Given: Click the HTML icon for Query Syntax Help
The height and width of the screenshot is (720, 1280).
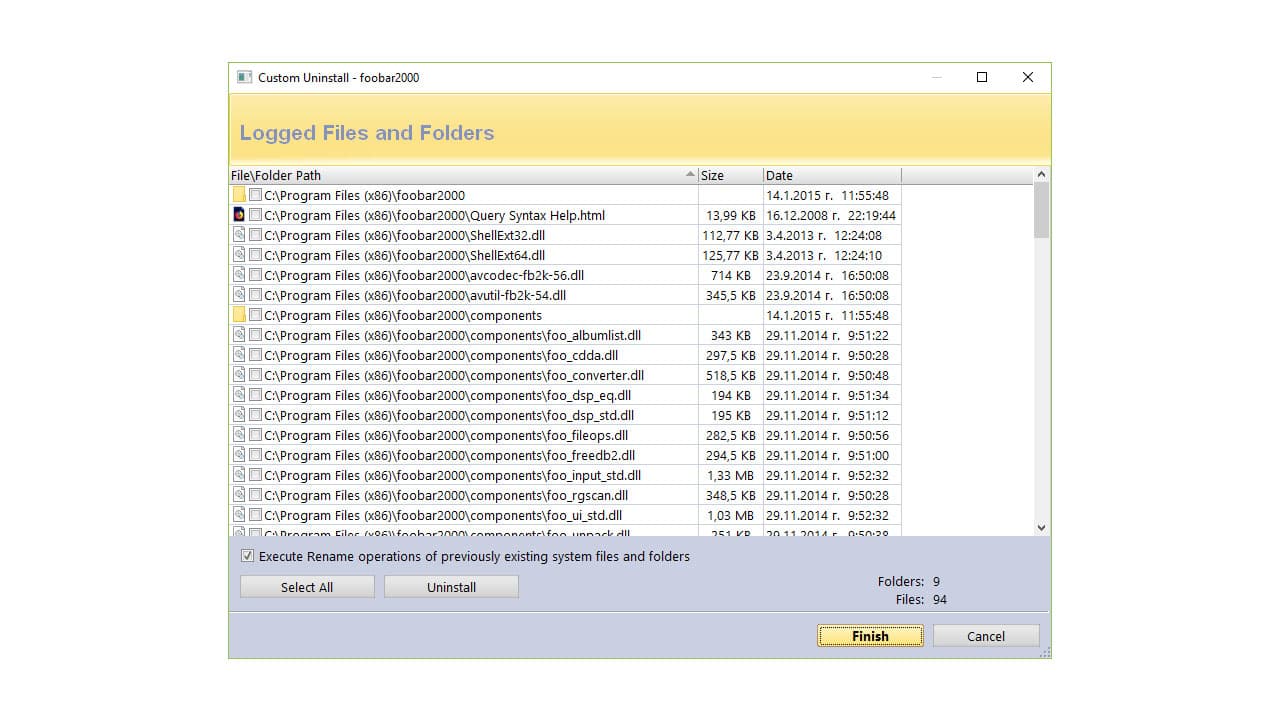Looking at the screenshot, I should coord(238,215).
